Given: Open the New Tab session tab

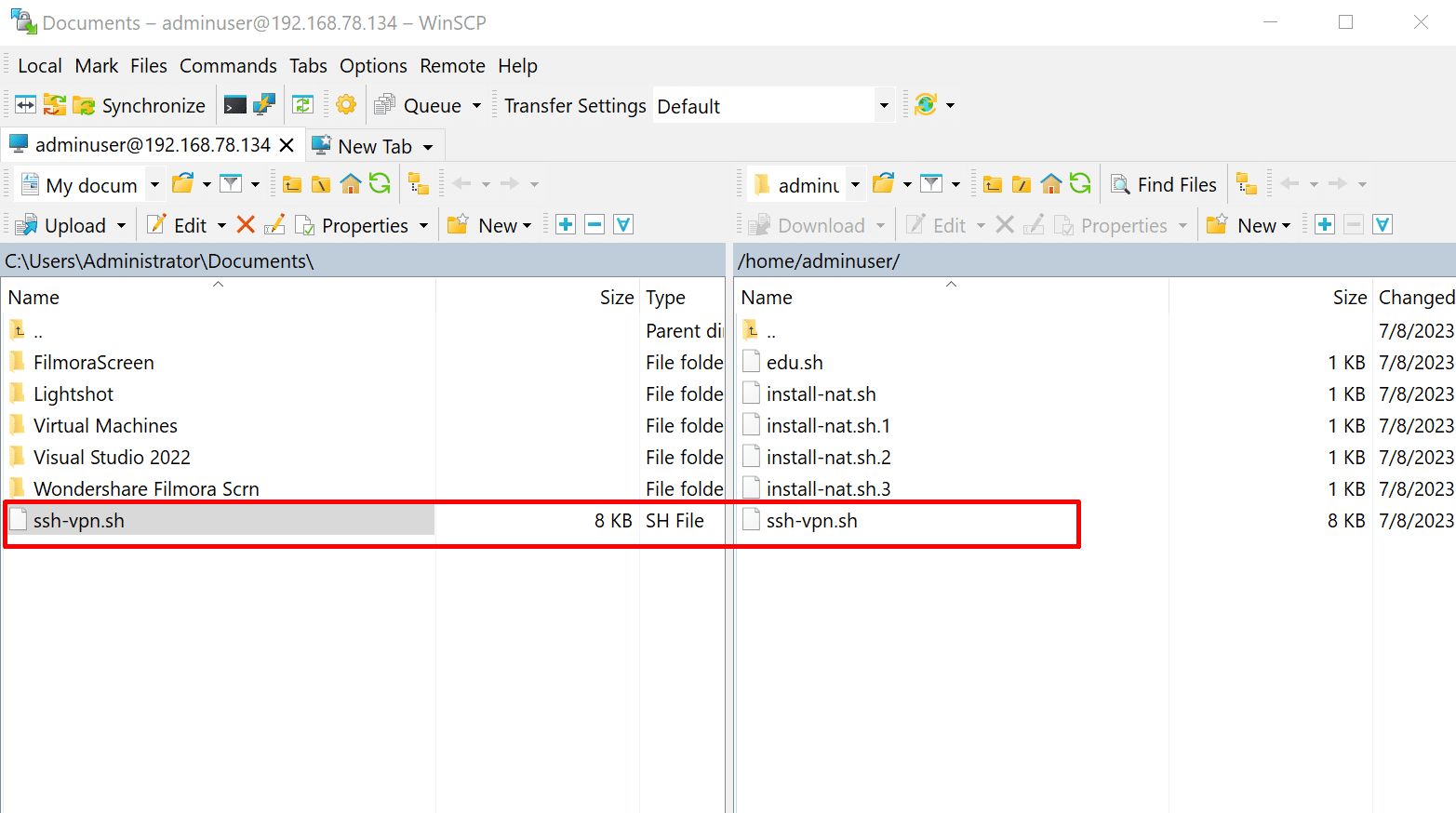Looking at the screenshot, I should click(374, 146).
